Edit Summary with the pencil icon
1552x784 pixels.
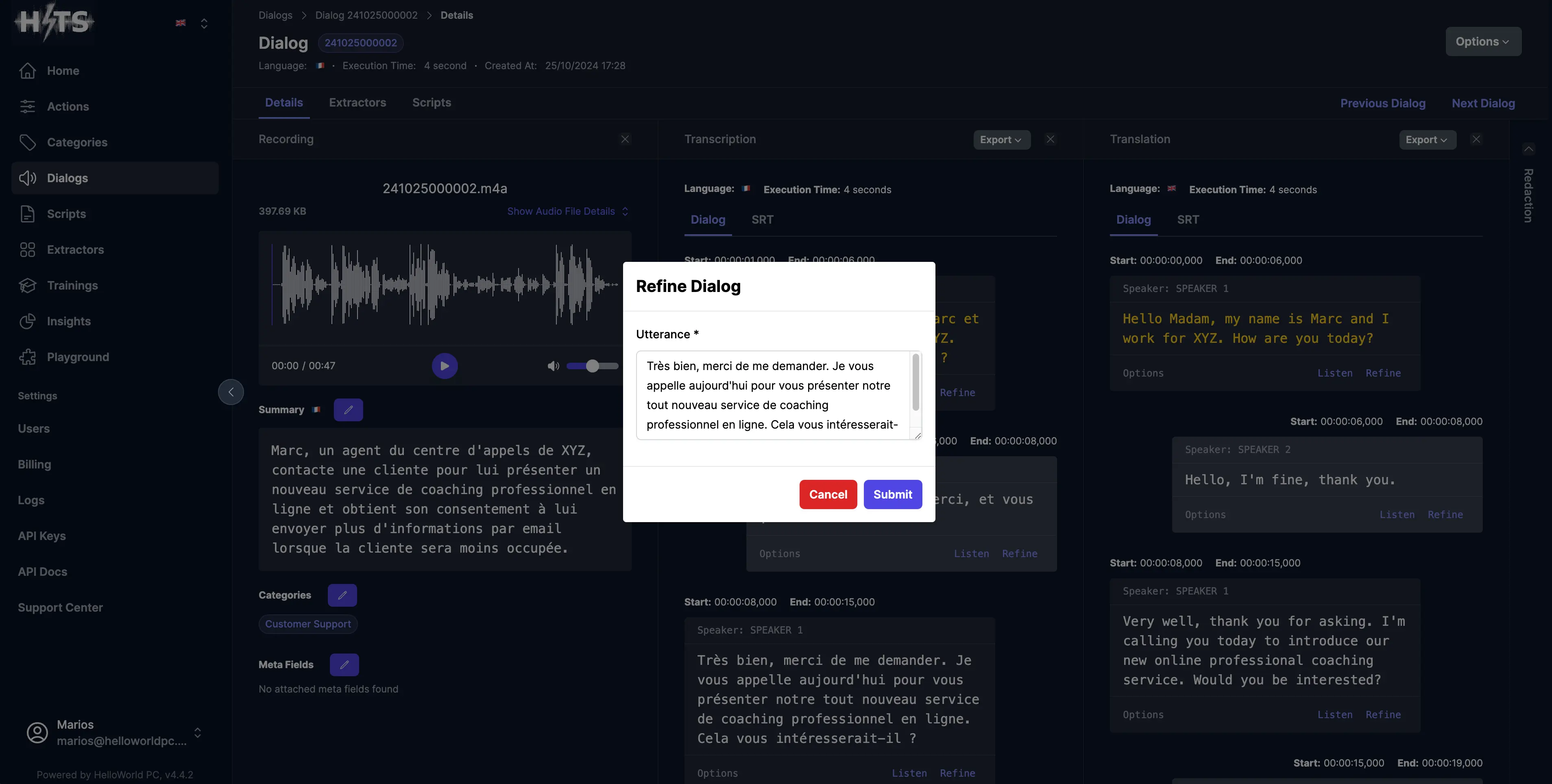point(348,410)
